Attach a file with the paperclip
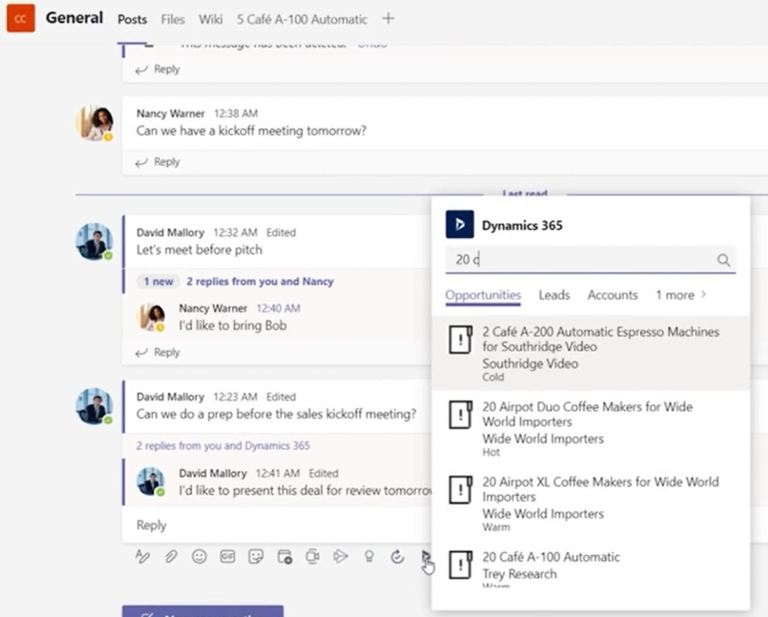The image size is (768, 617). click(x=171, y=556)
